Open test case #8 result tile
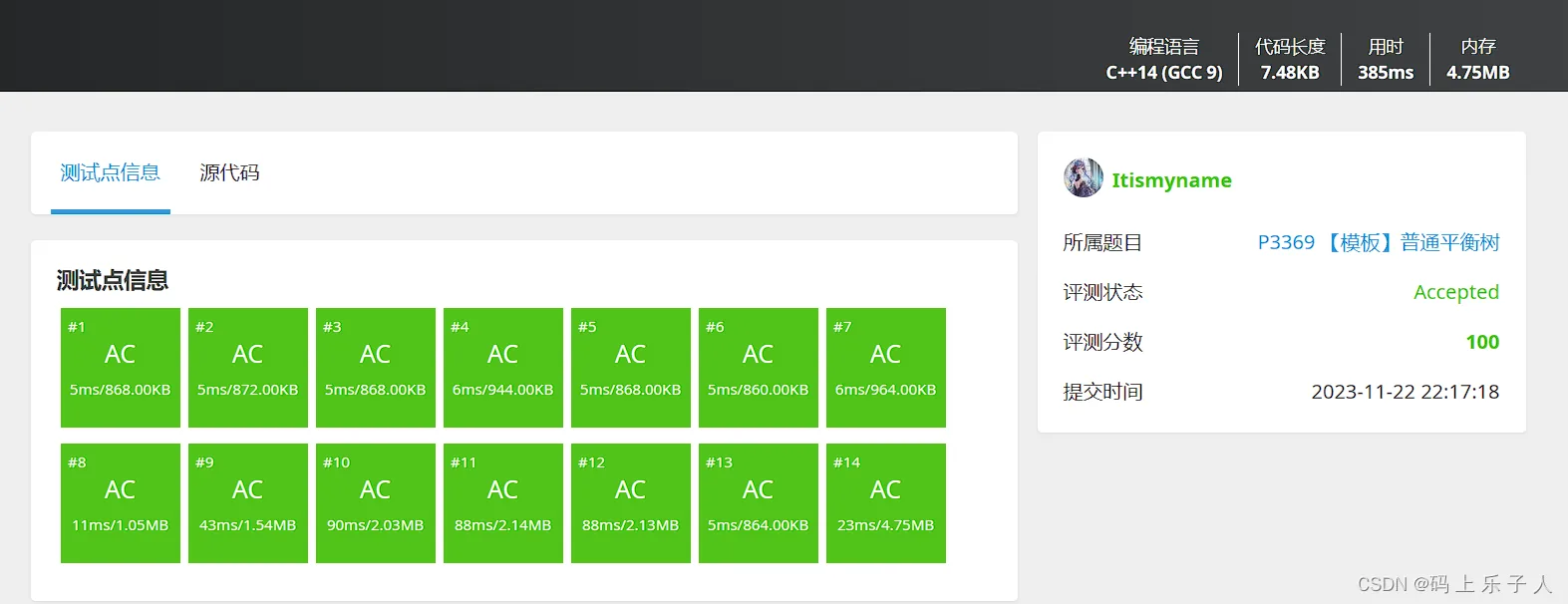This screenshot has width=1568, height=604. pyautogui.click(x=121, y=502)
